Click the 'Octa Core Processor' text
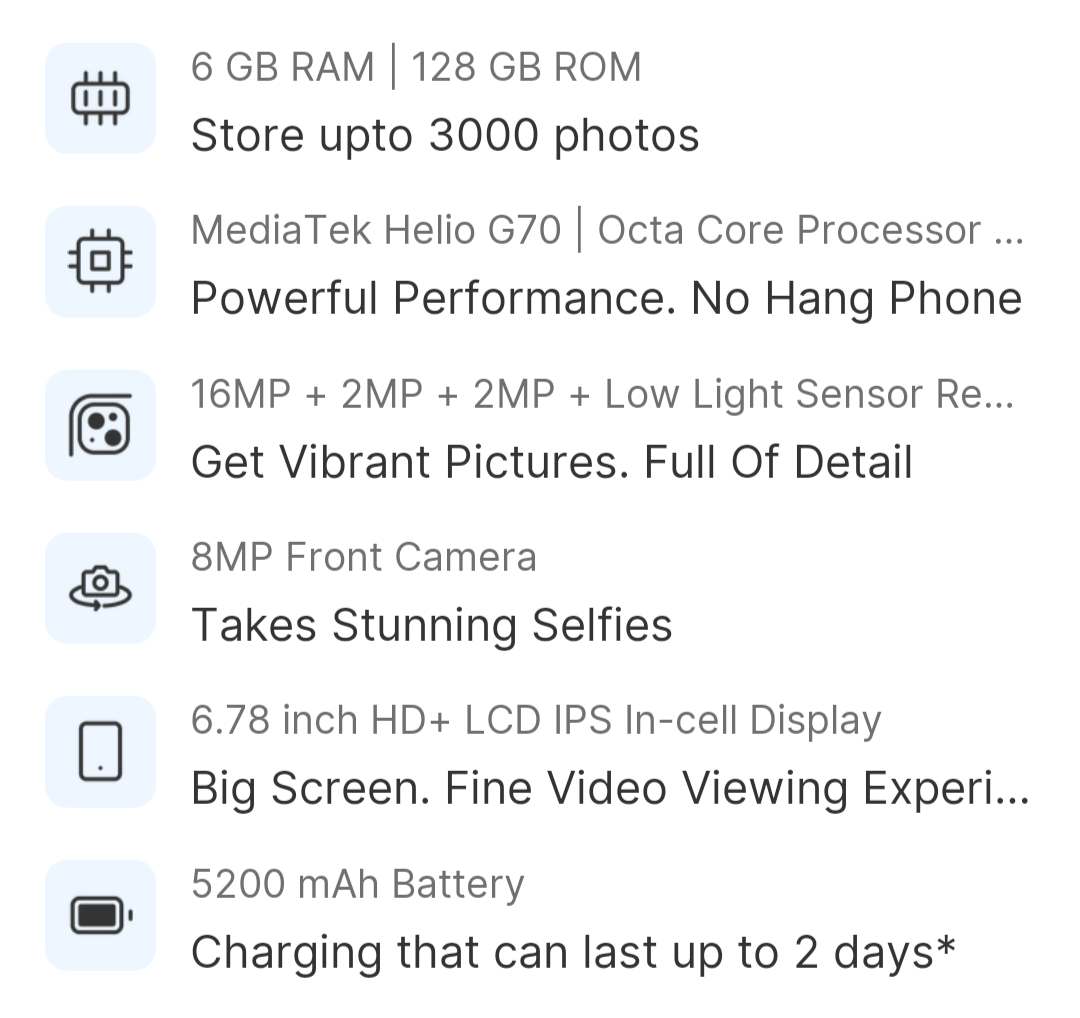This screenshot has height=1018, width=1080. click(x=788, y=231)
